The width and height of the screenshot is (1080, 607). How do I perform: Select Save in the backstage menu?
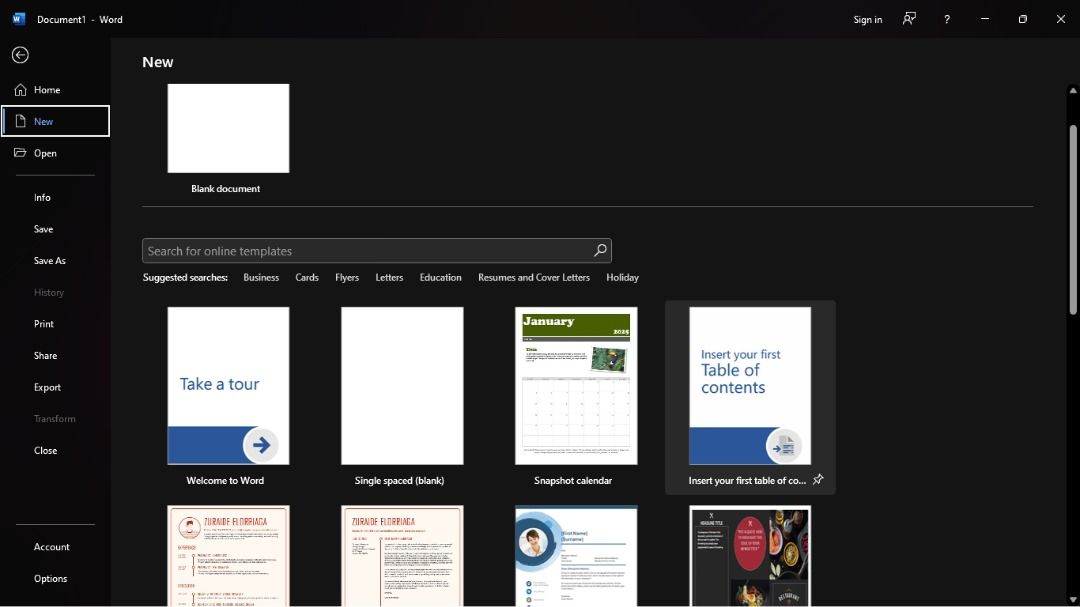click(43, 229)
